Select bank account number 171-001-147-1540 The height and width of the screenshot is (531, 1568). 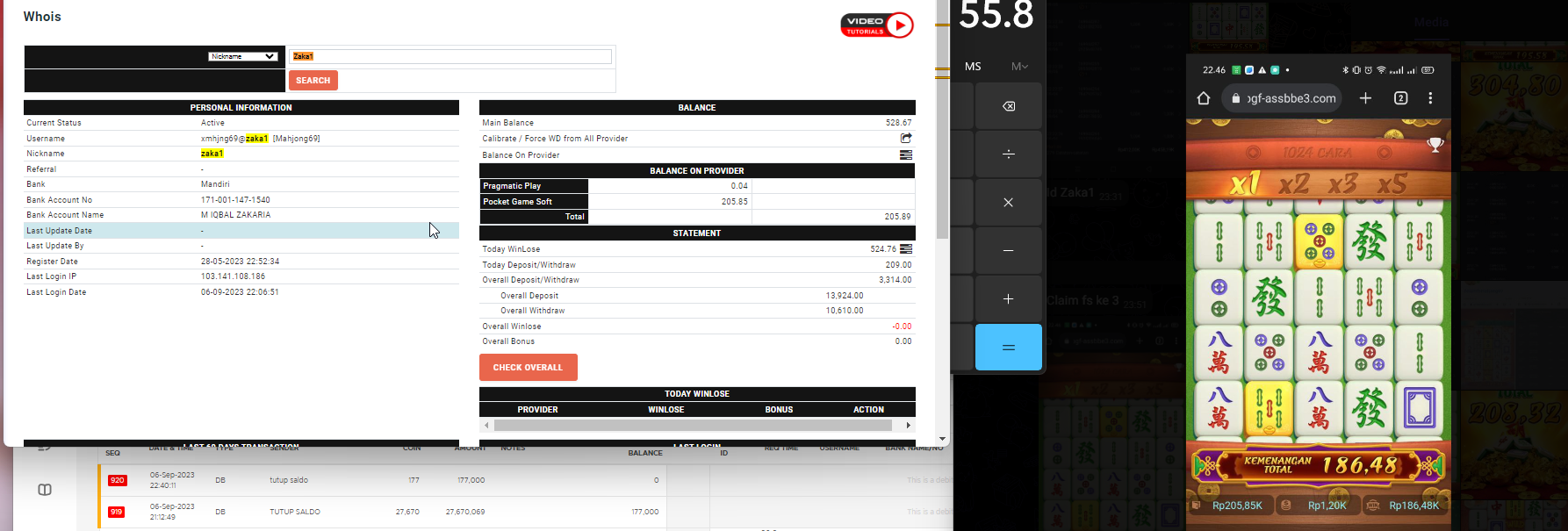[235, 200]
